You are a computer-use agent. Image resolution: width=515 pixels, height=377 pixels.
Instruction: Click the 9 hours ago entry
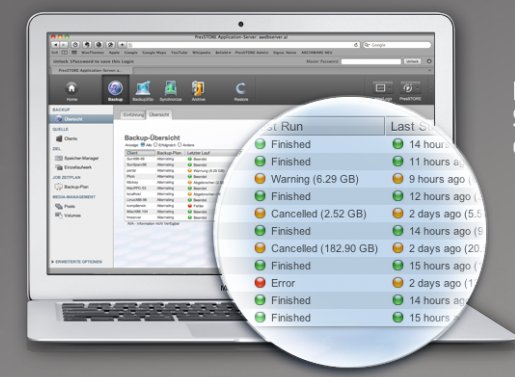click(x=437, y=179)
